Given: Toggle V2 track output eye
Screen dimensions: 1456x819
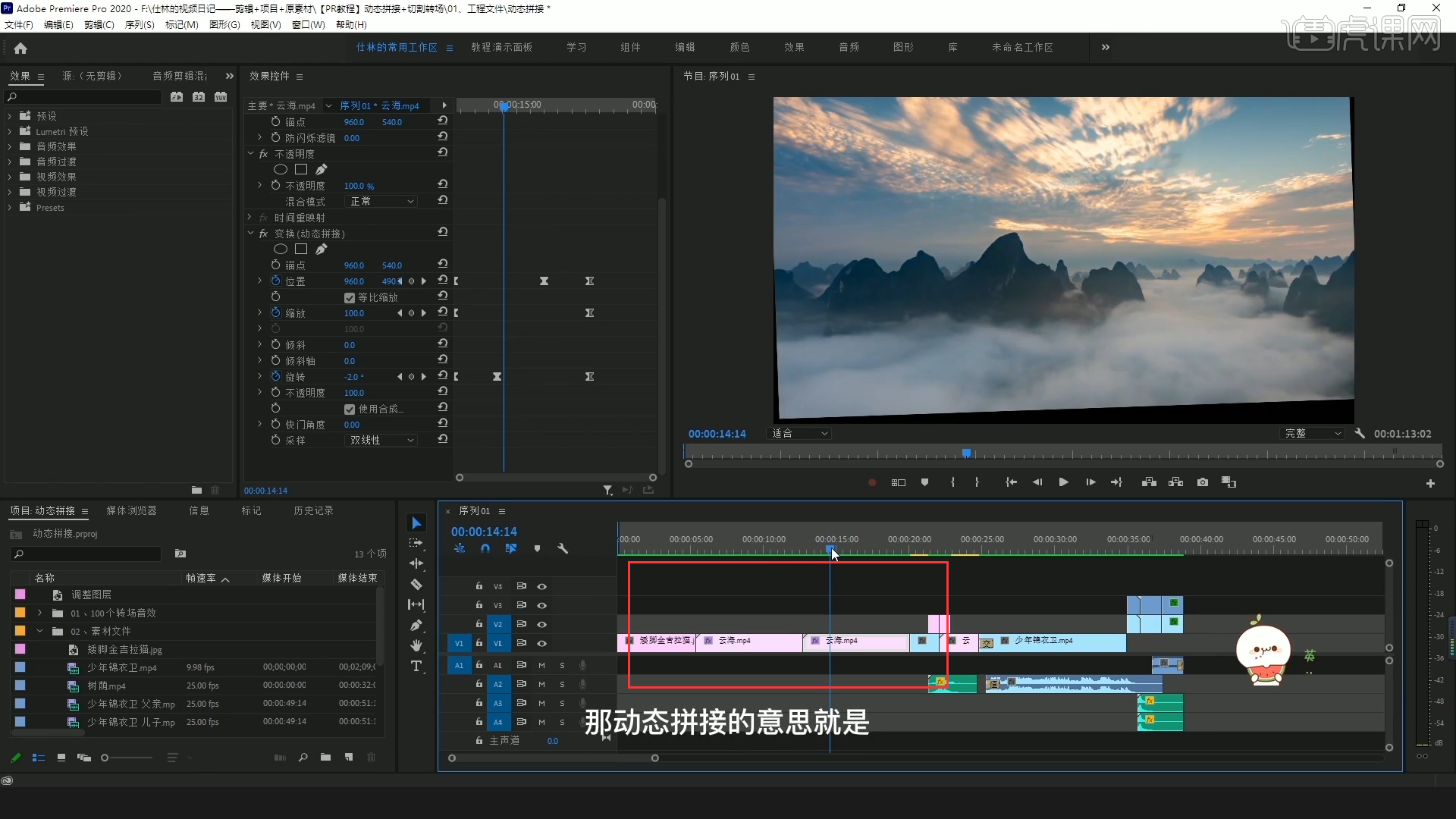Looking at the screenshot, I should coord(542,624).
